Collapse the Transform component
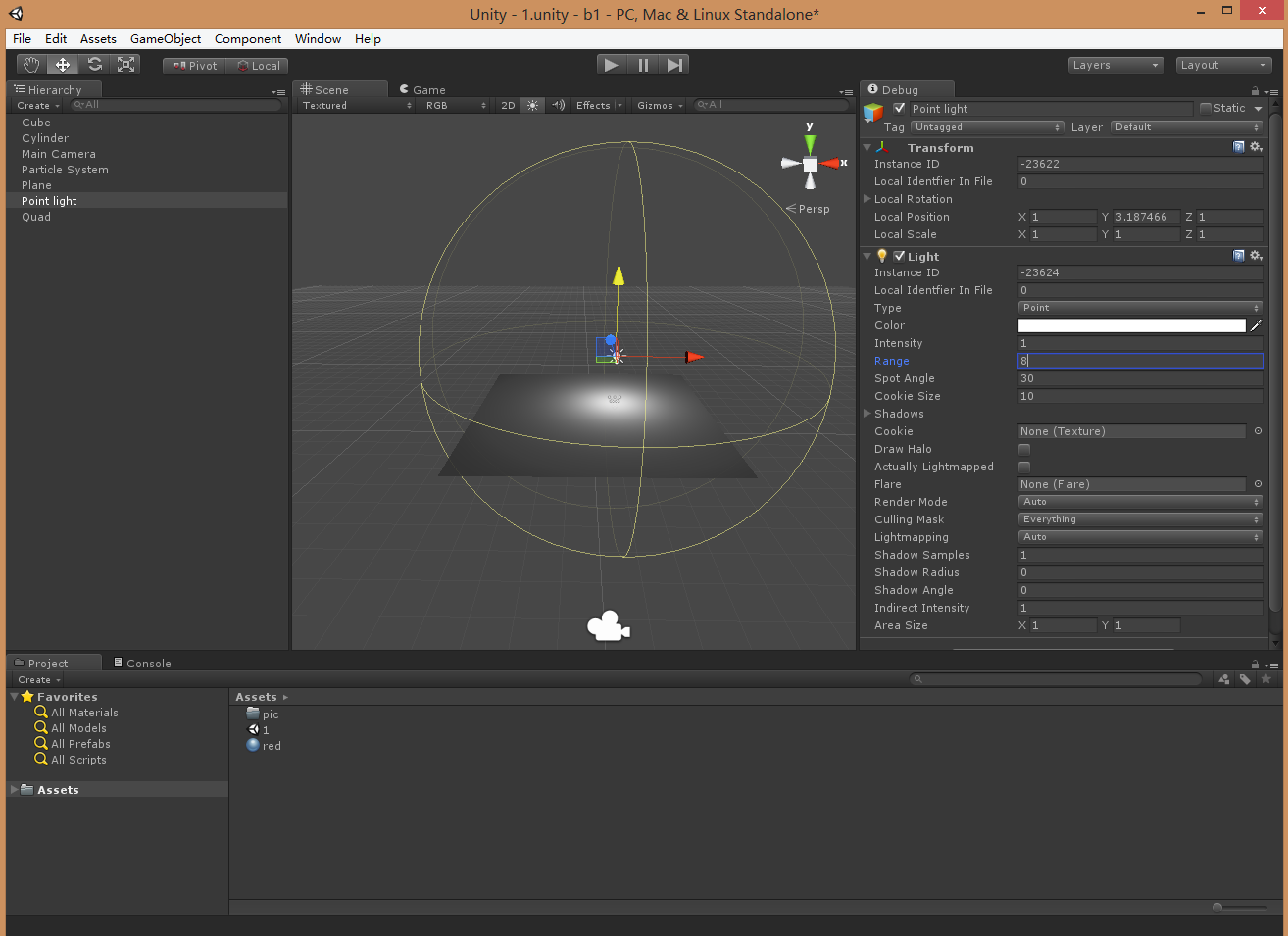 coord(867,147)
